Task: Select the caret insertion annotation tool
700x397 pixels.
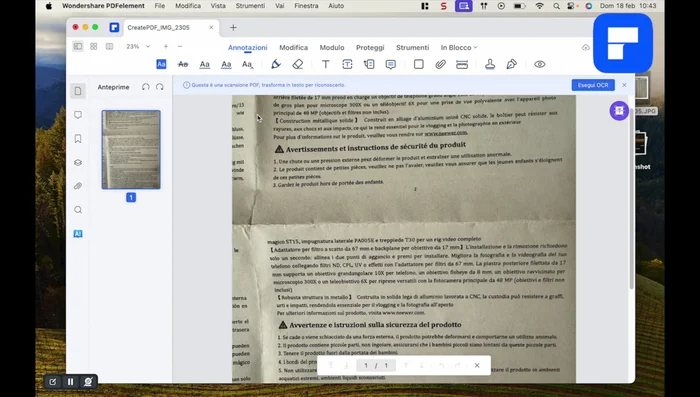Action: 248,64
